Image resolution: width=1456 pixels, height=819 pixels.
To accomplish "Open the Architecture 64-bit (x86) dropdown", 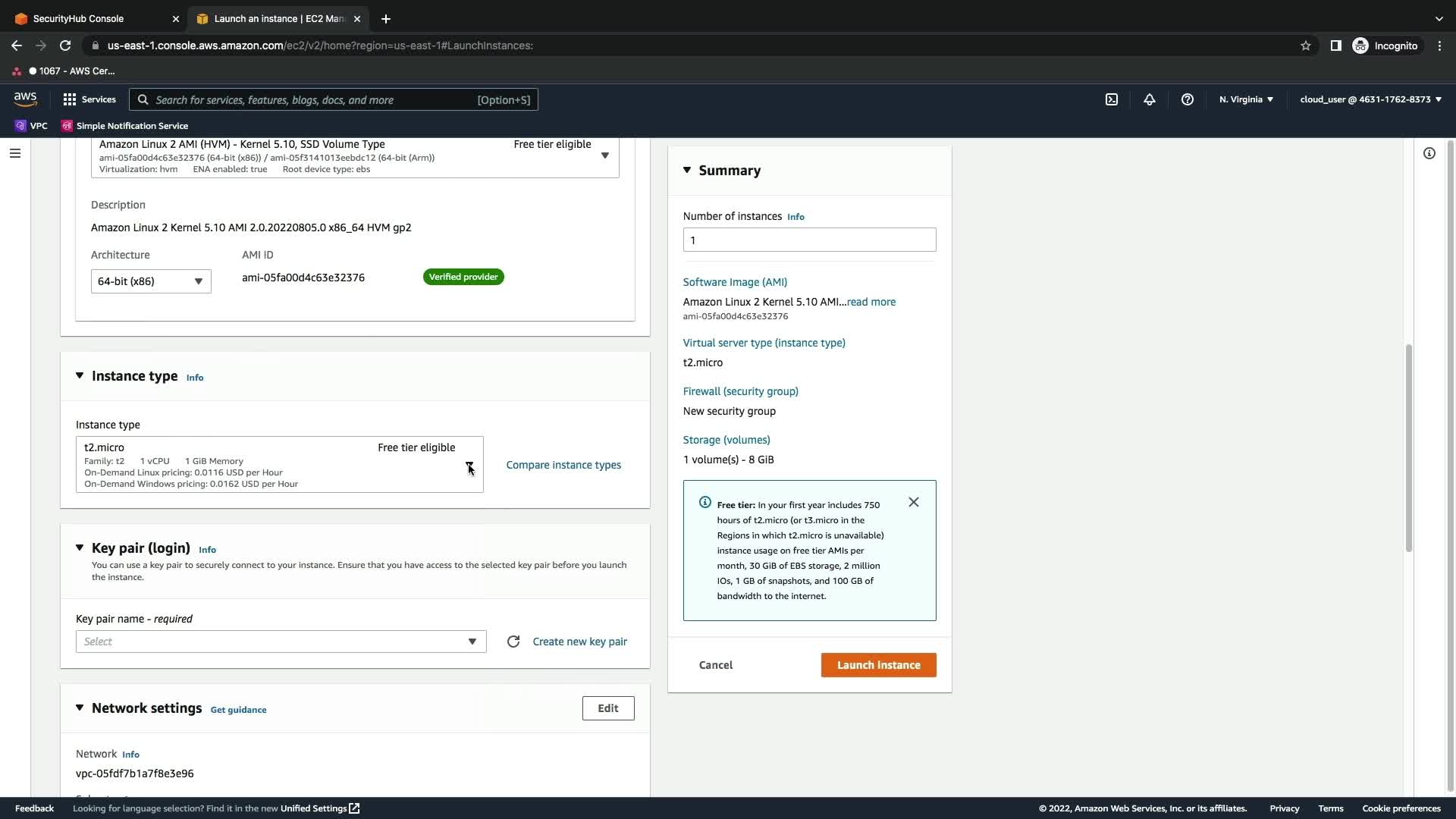I will [x=151, y=281].
